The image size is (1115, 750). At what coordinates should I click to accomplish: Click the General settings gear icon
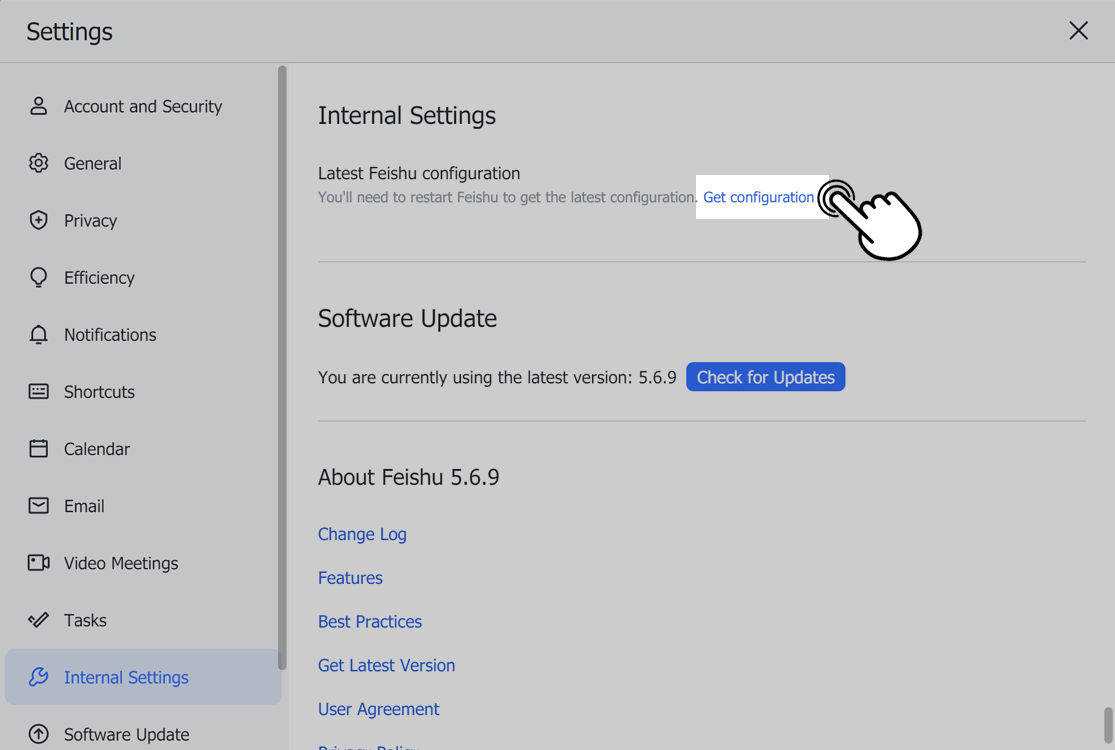38,163
